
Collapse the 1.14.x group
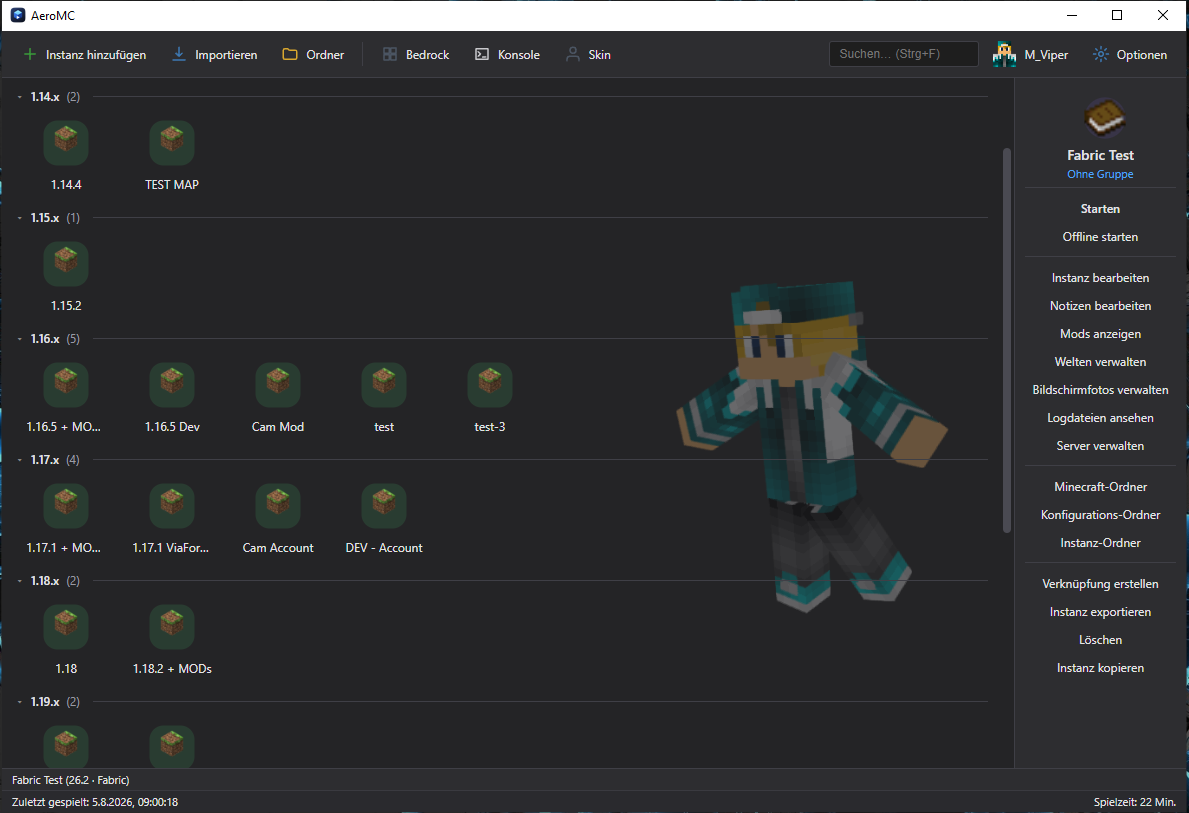click(20, 97)
